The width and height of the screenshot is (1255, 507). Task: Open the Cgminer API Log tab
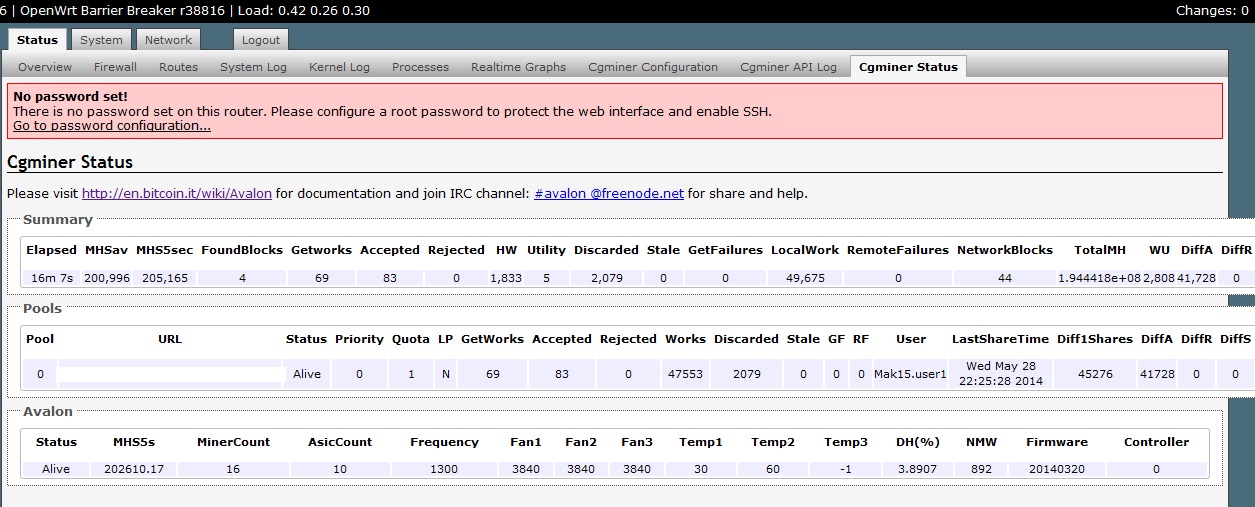[788, 67]
